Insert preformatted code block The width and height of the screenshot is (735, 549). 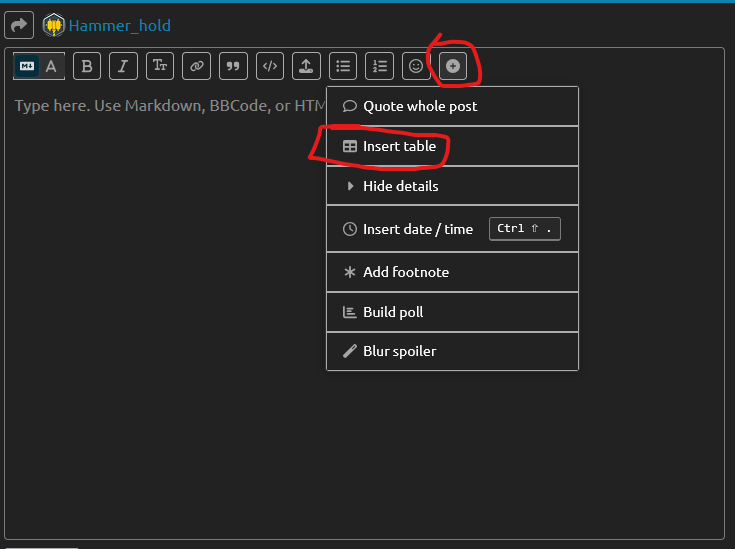tap(270, 66)
